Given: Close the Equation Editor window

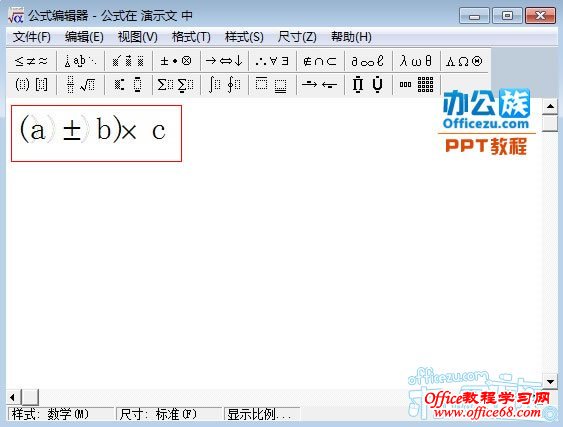Looking at the screenshot, I should tap(540, 16).
